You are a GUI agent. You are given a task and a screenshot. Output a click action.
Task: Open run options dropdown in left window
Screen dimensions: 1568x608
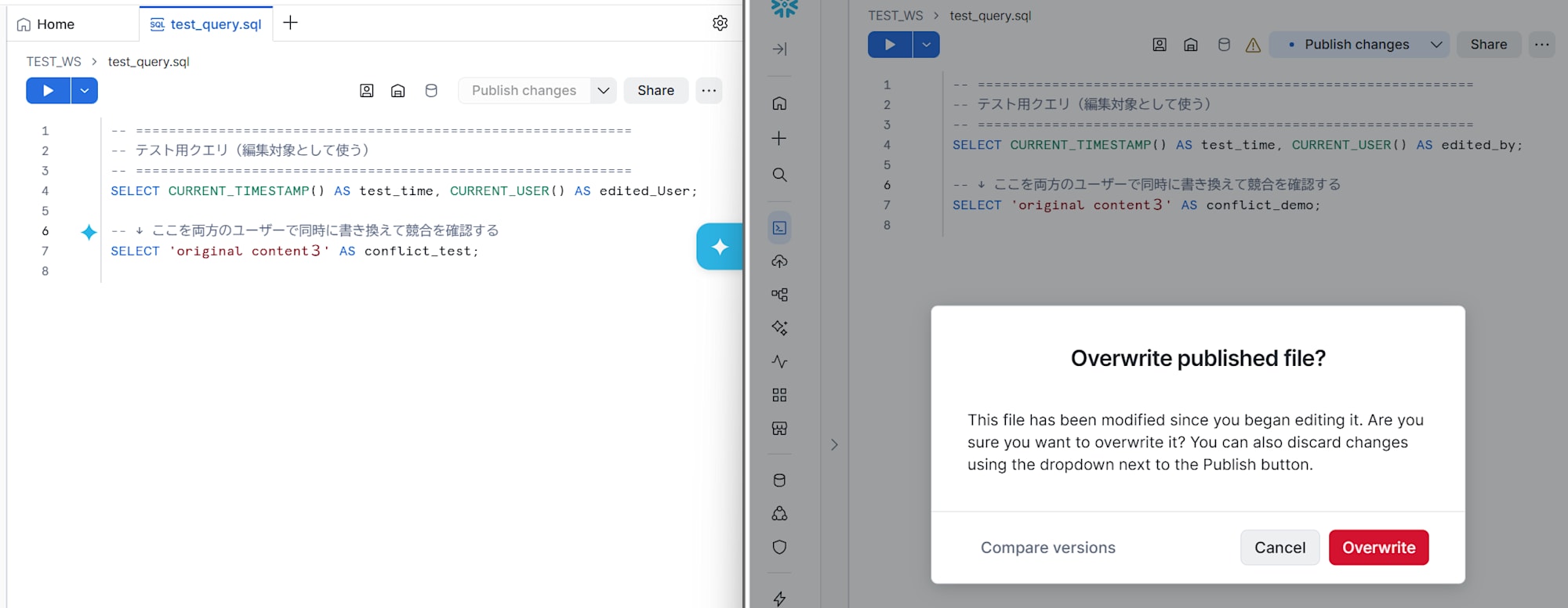(x=85, y=91)
